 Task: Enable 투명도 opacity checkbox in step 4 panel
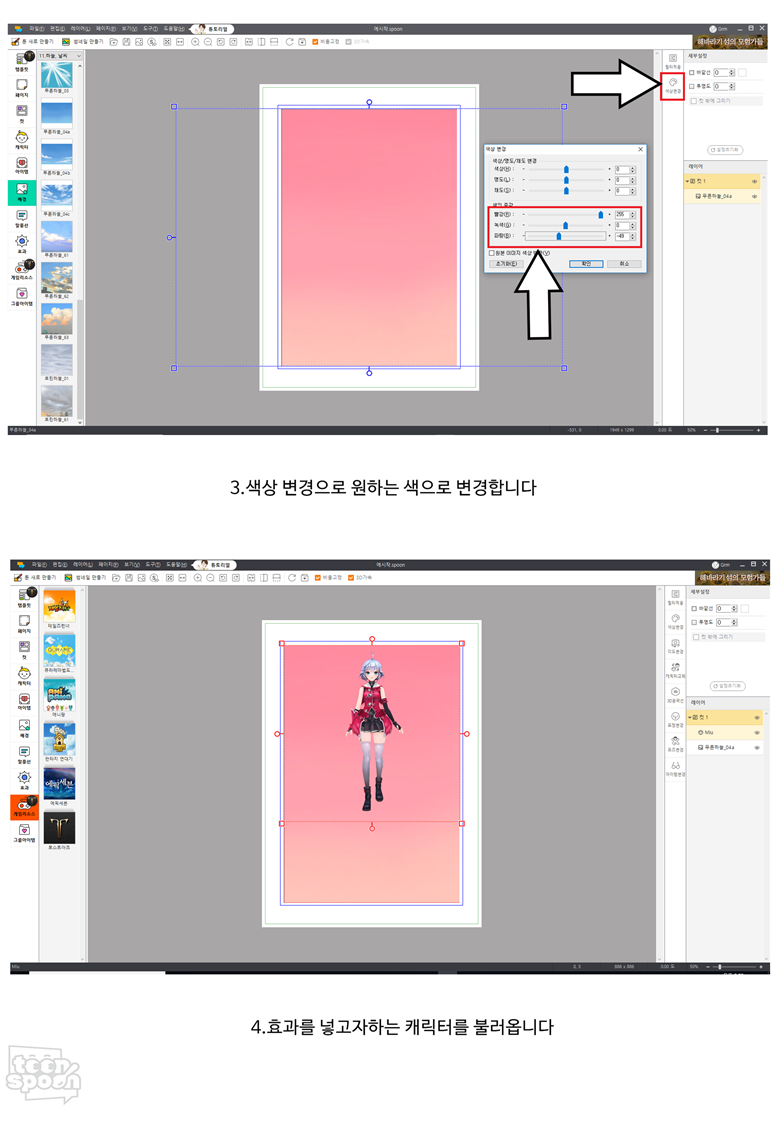[695, 622]
